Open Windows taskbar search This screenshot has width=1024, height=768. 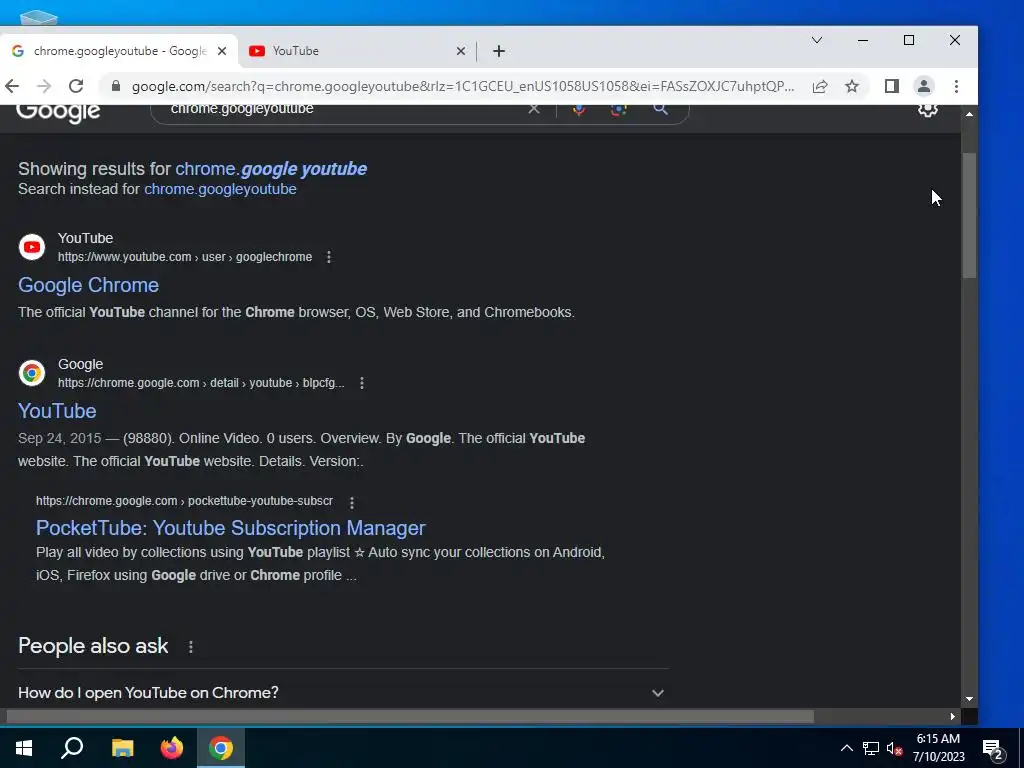[72, 748]
